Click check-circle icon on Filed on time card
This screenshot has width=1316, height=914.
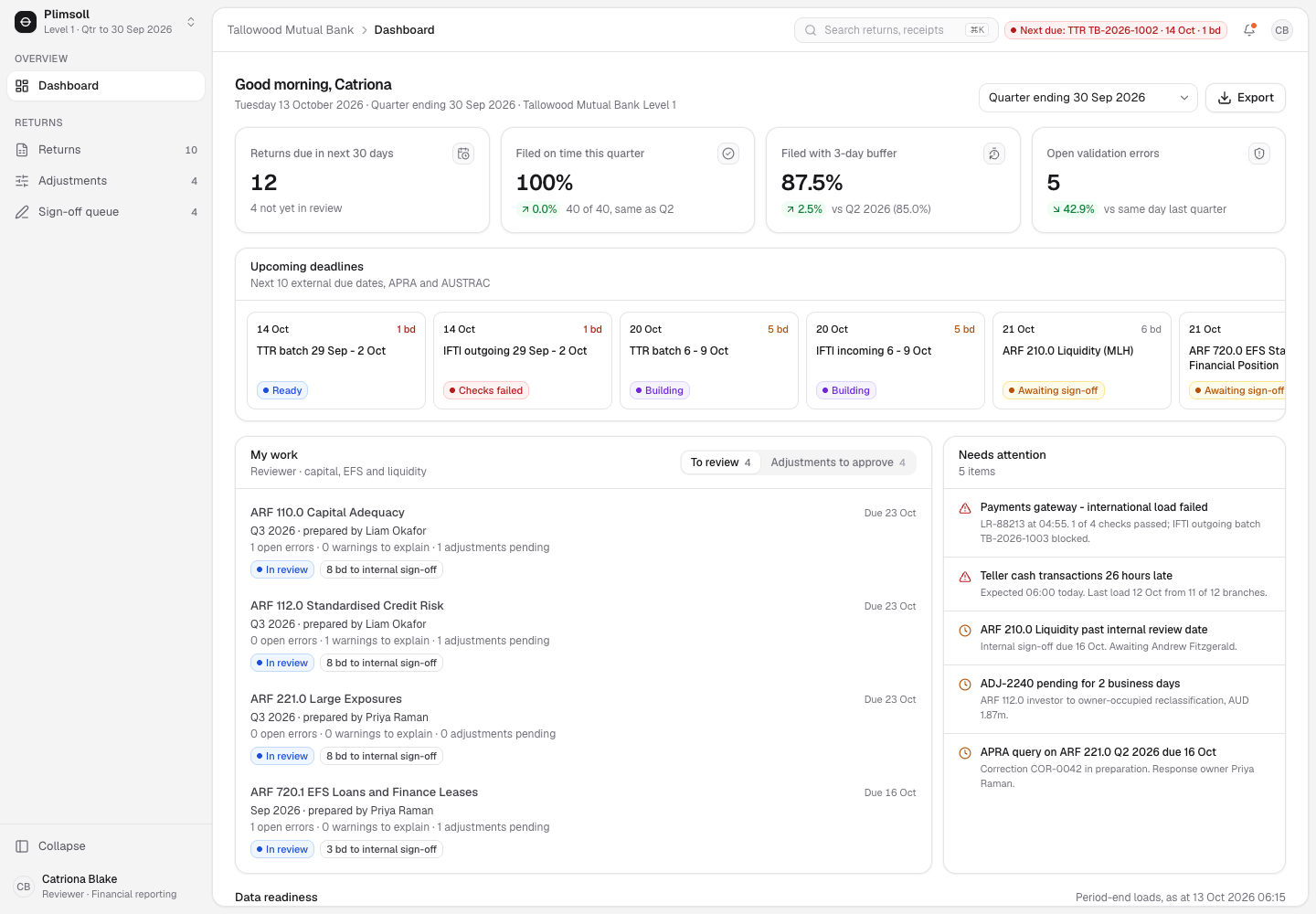(728, 154)
